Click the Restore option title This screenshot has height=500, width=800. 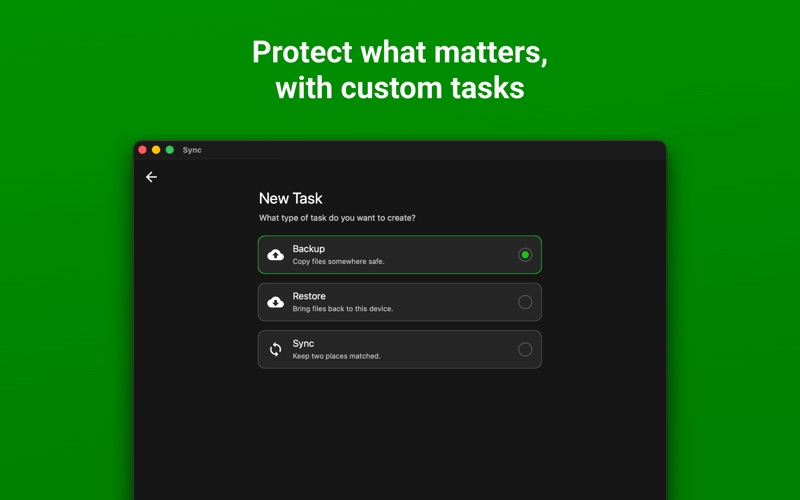pyautogui.click(x=309, y=296)
